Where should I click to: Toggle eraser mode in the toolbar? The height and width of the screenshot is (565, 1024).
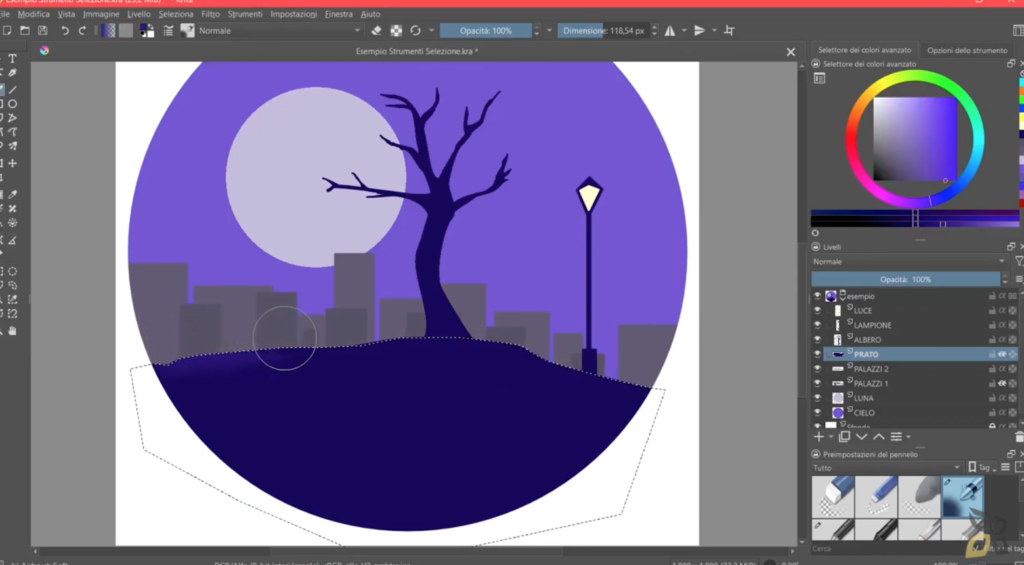click(x=376, y=31)
